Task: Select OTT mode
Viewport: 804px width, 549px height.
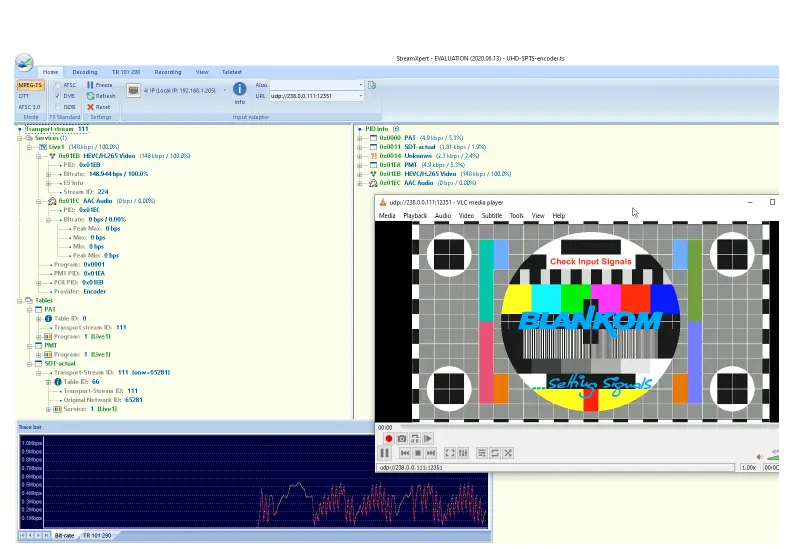Action: click(24, 96)
